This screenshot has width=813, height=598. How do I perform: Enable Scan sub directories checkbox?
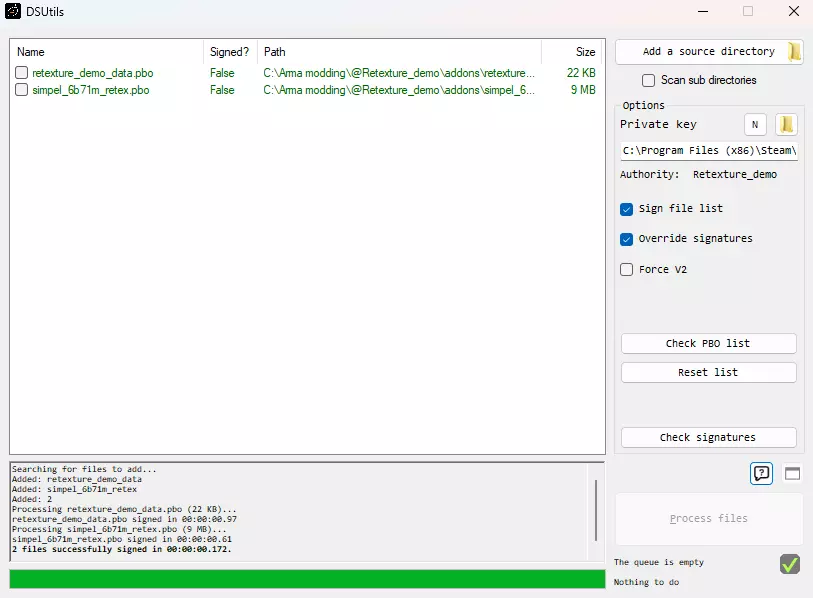click(x=648, y=80)
